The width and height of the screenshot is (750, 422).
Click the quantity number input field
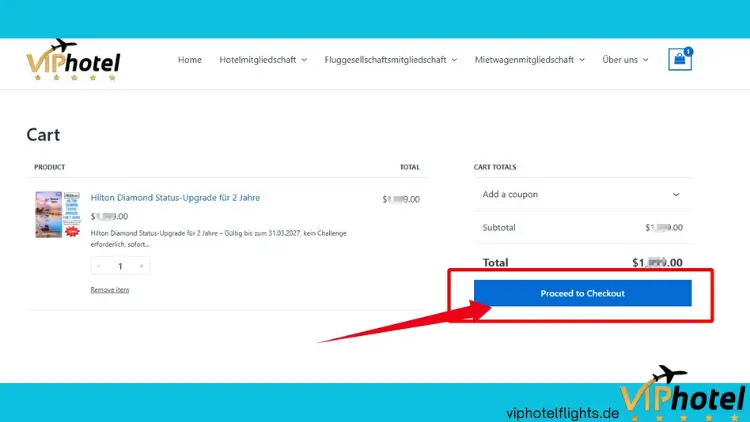(121, 266)
